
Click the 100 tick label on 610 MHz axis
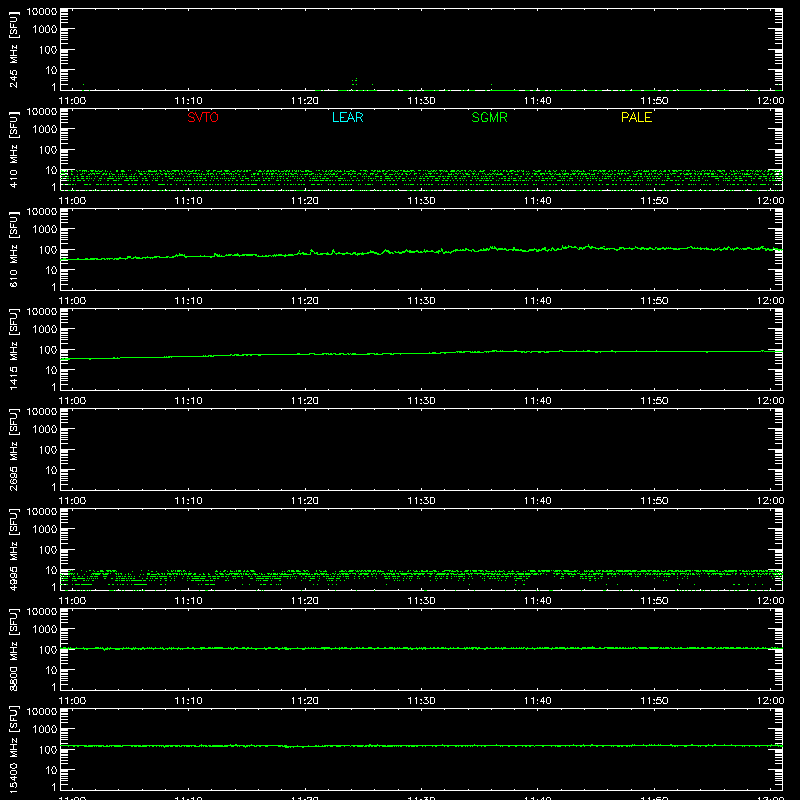pos(48,250)
